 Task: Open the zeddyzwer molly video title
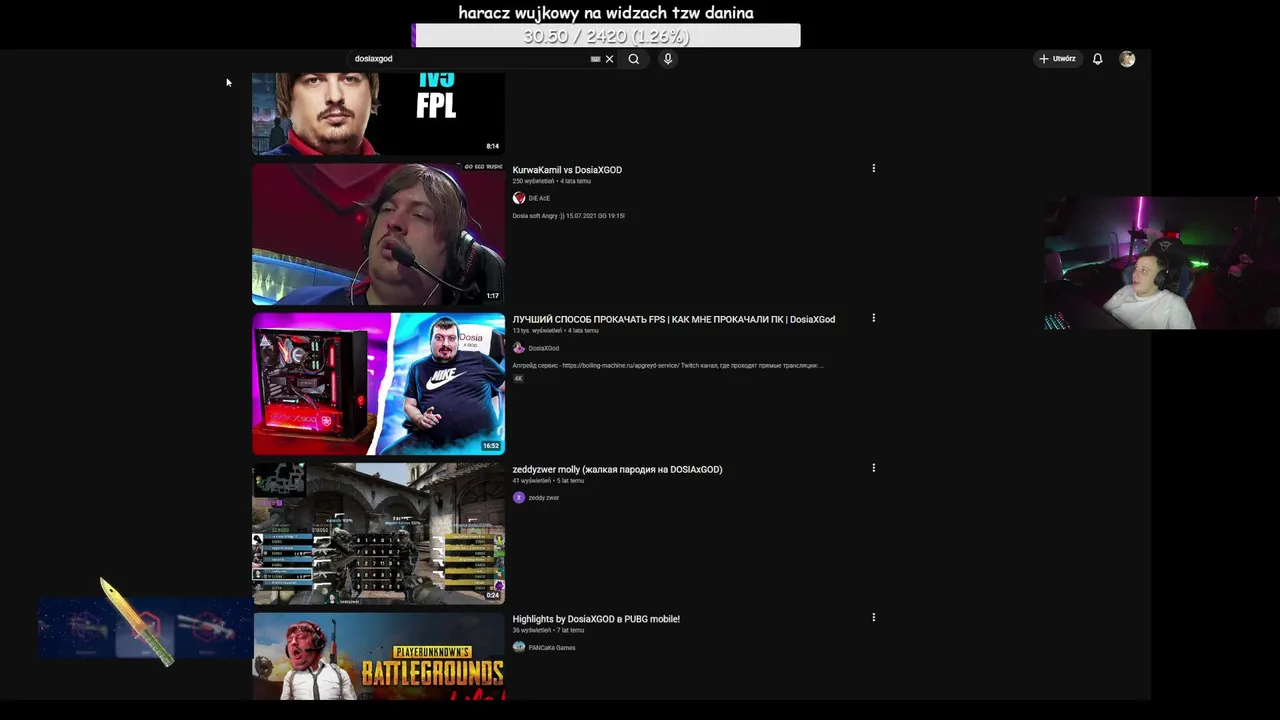click(x=617, y=469)
